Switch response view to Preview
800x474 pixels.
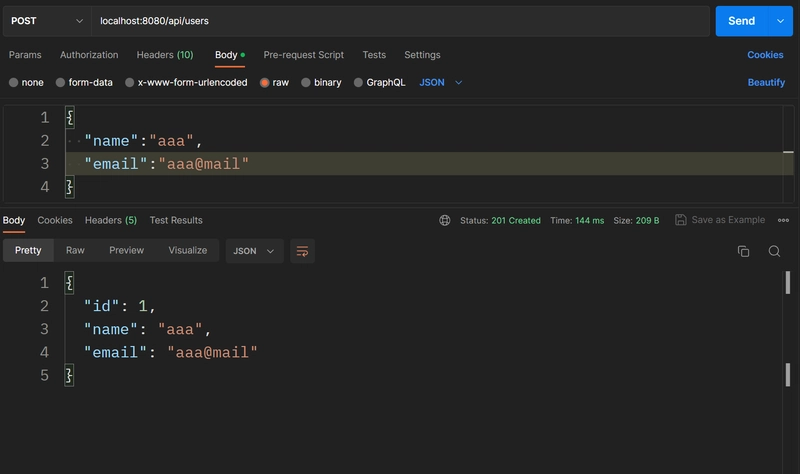(127, 251)
